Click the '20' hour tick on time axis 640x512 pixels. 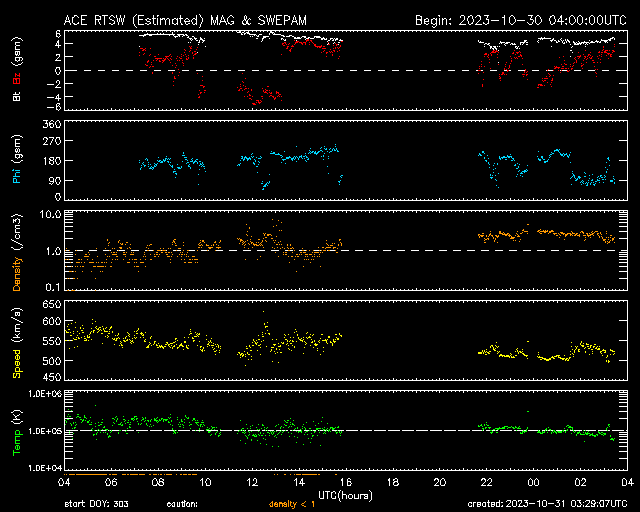(440, 482)
